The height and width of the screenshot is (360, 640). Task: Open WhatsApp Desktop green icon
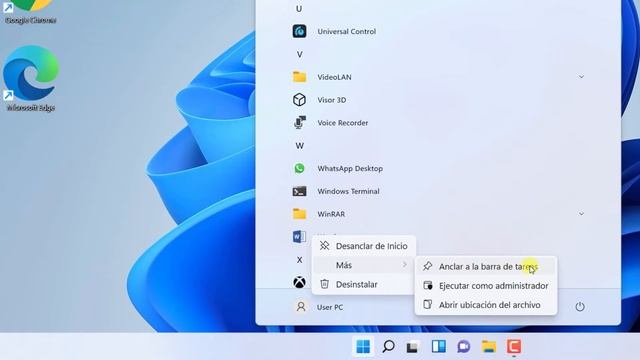click(x=299, y=168)
